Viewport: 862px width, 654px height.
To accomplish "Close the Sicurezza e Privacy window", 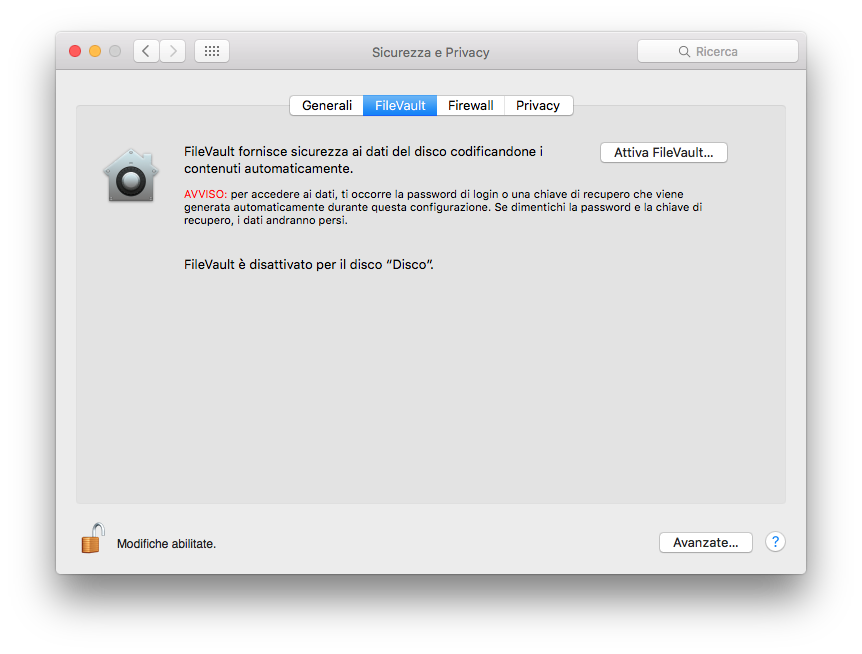I will 75,52.
